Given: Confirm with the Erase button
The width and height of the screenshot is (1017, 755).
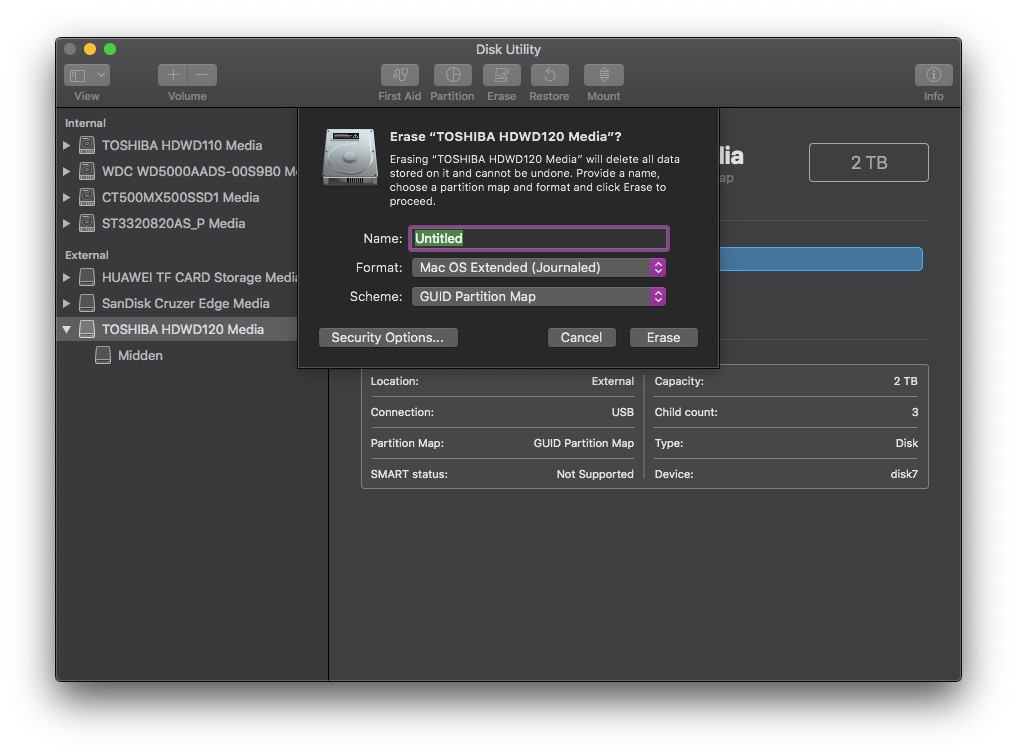Looking at the screenshot, I should pyautogui.click(x=663, y=337).
